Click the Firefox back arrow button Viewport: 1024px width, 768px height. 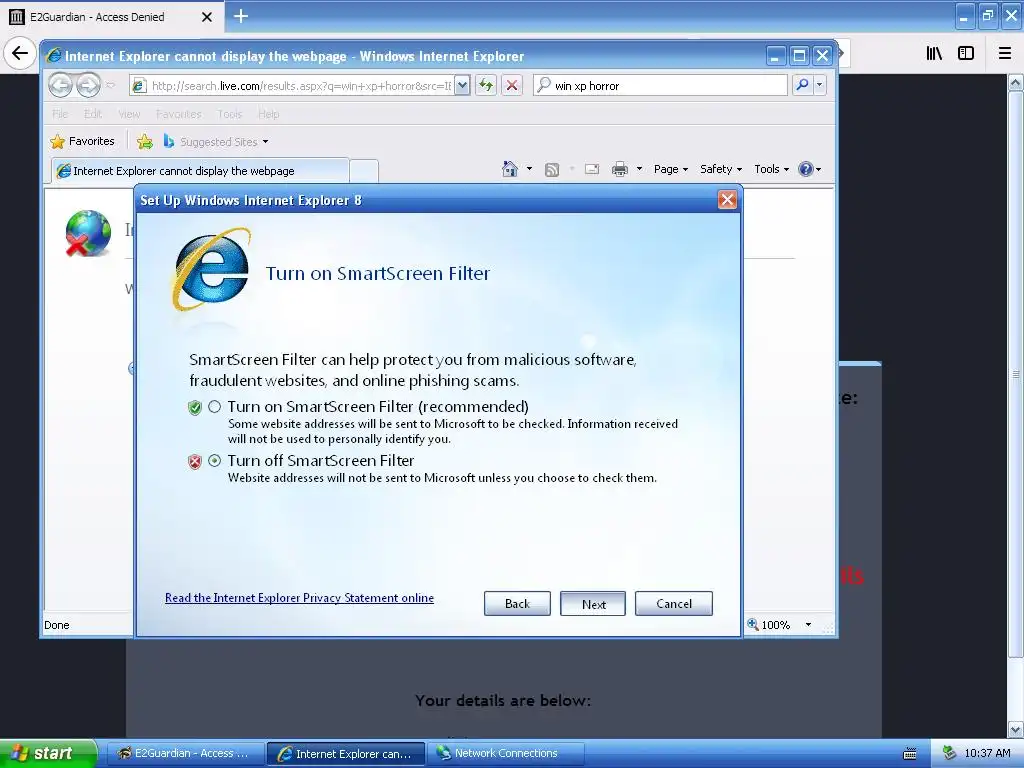pos(20,53)
